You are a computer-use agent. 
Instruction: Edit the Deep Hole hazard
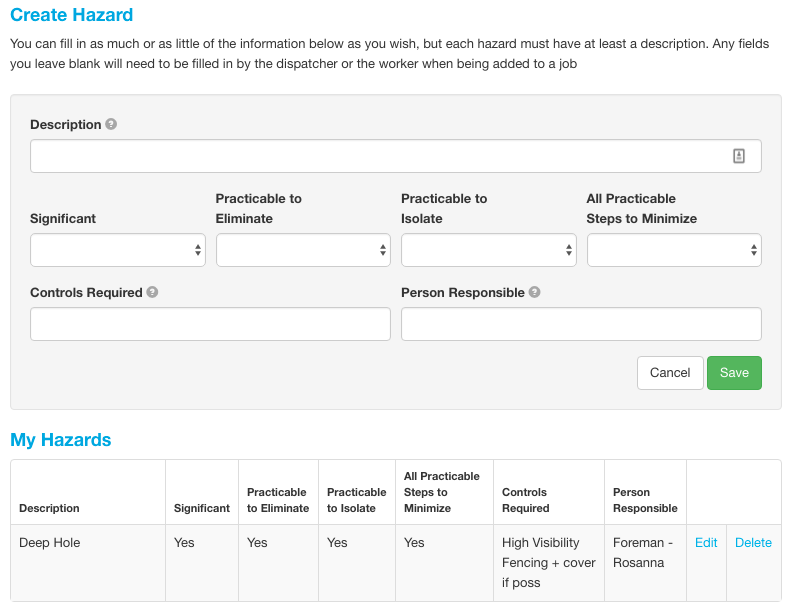coord(706,543)
